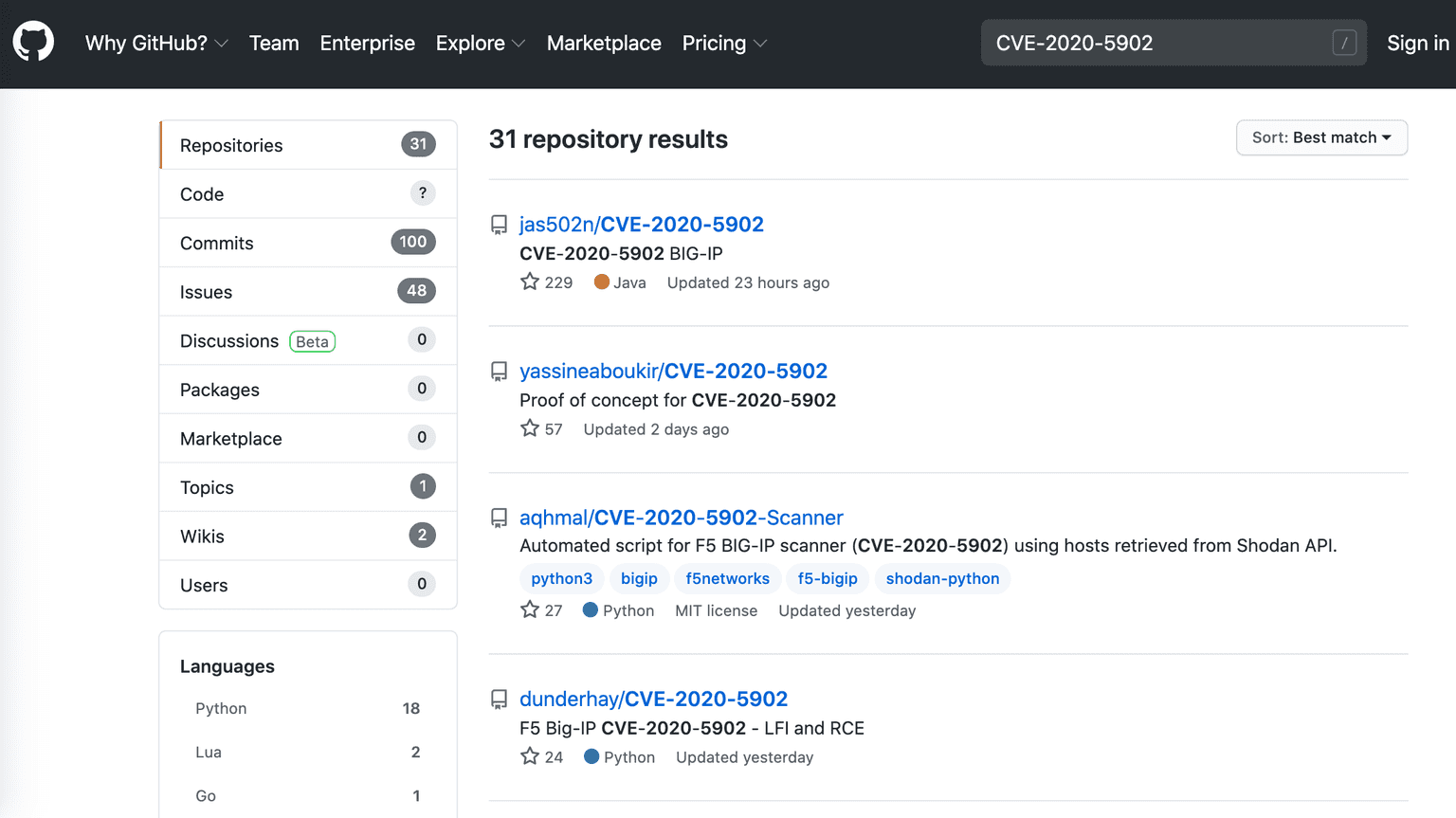This screenshot has width=1456, height=818.
Task: Click Marketplace in the top navigation
Action: [x=604, y=43]
